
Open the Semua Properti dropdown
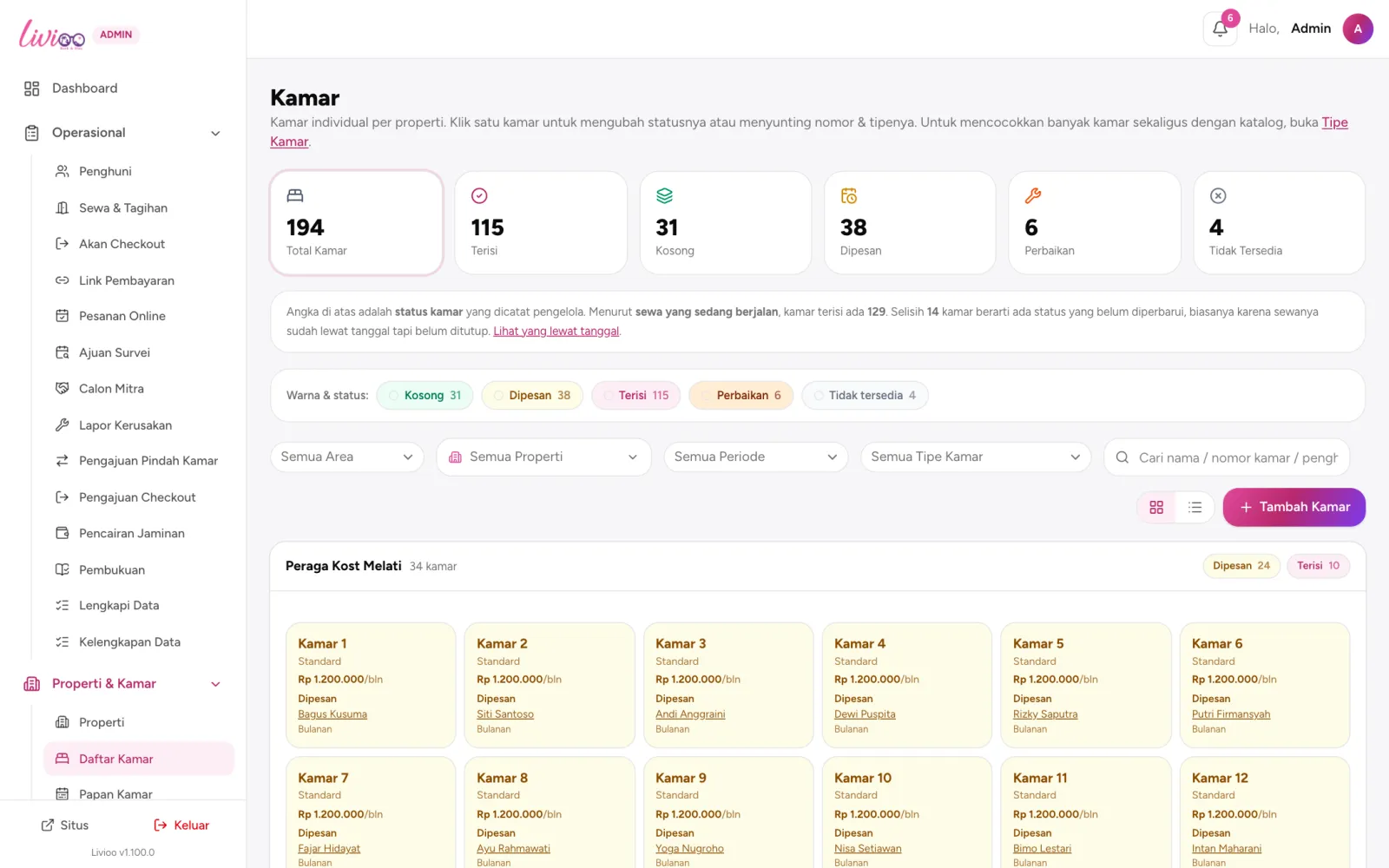click(x=543, y=457)
